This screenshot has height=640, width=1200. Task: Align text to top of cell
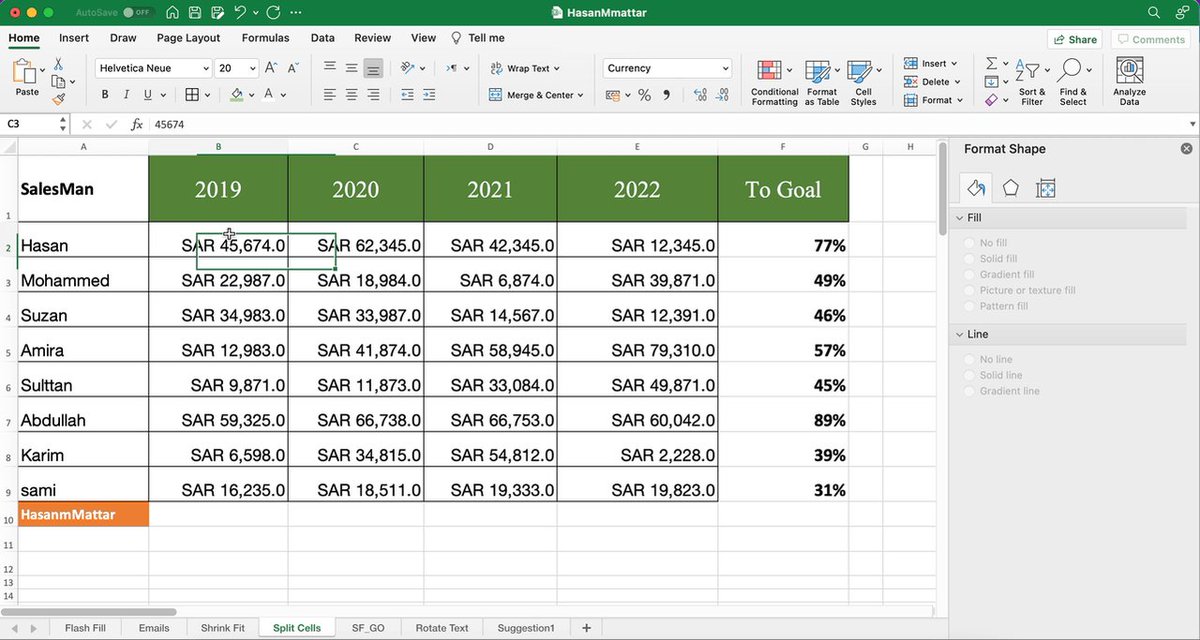(329, 68)
